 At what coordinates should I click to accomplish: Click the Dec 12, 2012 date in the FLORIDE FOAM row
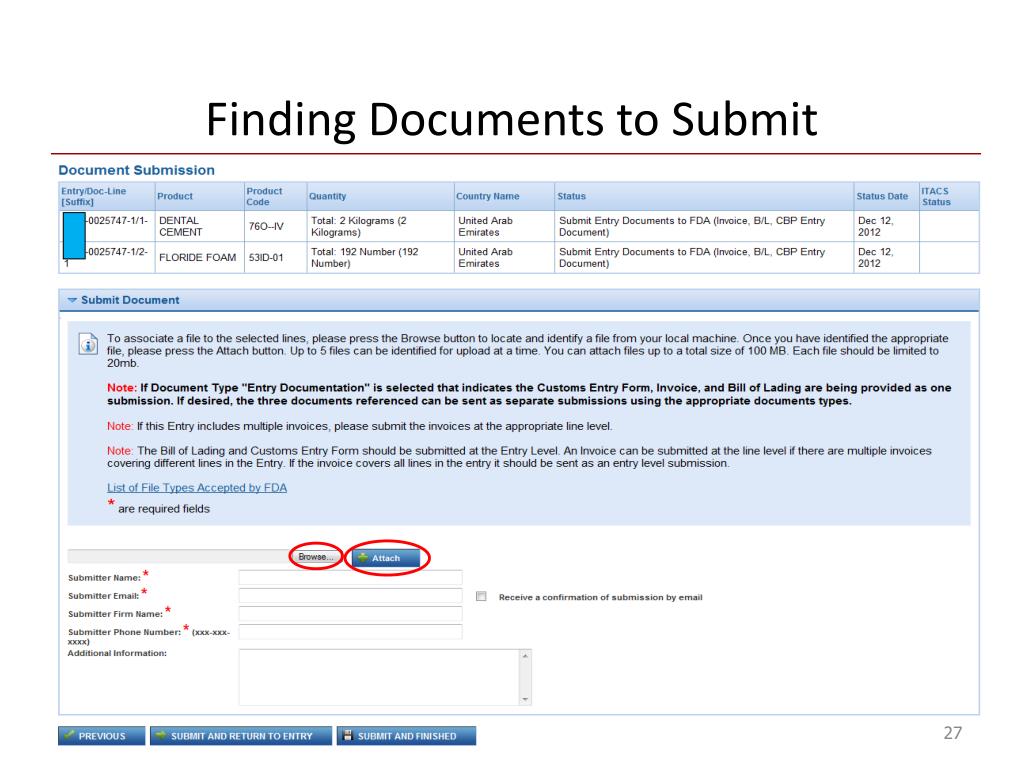[x=875, y=258]
